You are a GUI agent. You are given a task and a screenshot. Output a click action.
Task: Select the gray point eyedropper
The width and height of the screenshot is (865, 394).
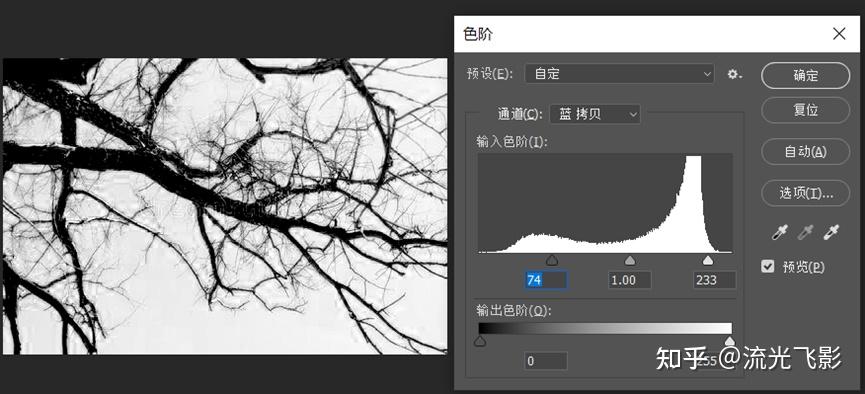tap(805, 233)
